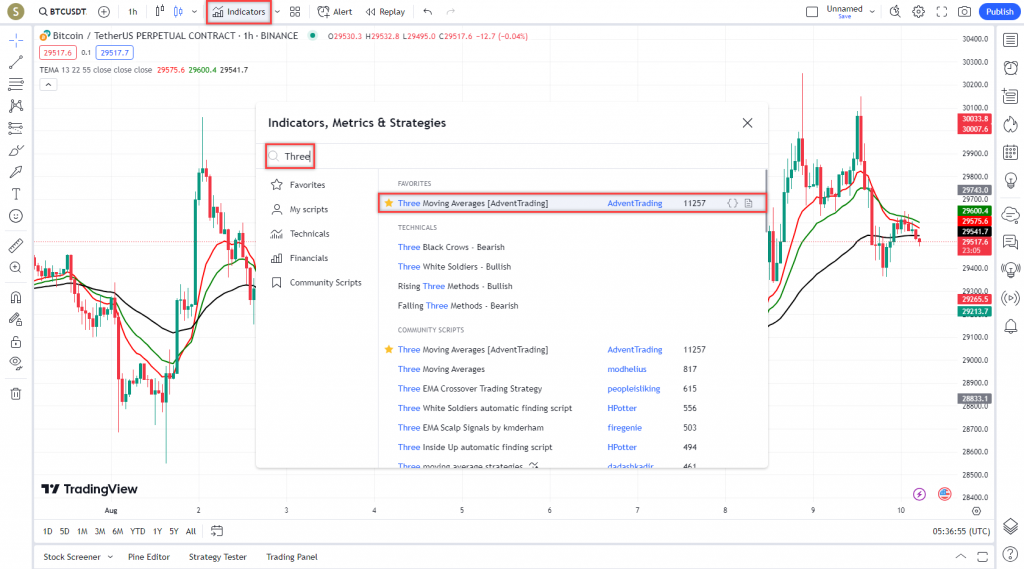Open the pattern drawing tools

(x=16, y=106)
